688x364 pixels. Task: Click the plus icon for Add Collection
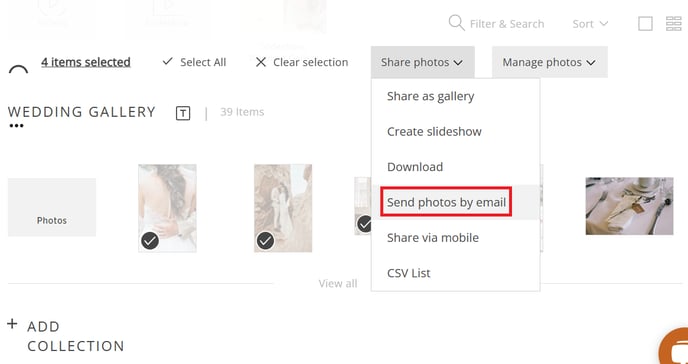(x=12, y=324)
